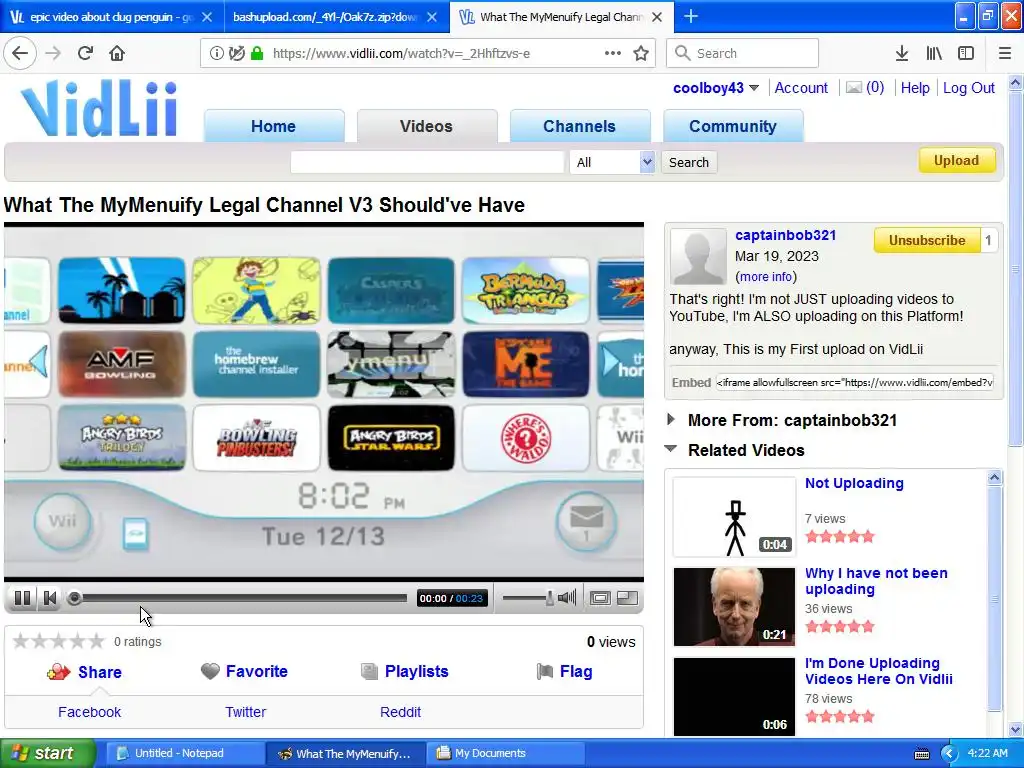Open I'm Done Uploading Videos Here link
The width and height of the screenshot is (1024, 768).
coord(878,671)
